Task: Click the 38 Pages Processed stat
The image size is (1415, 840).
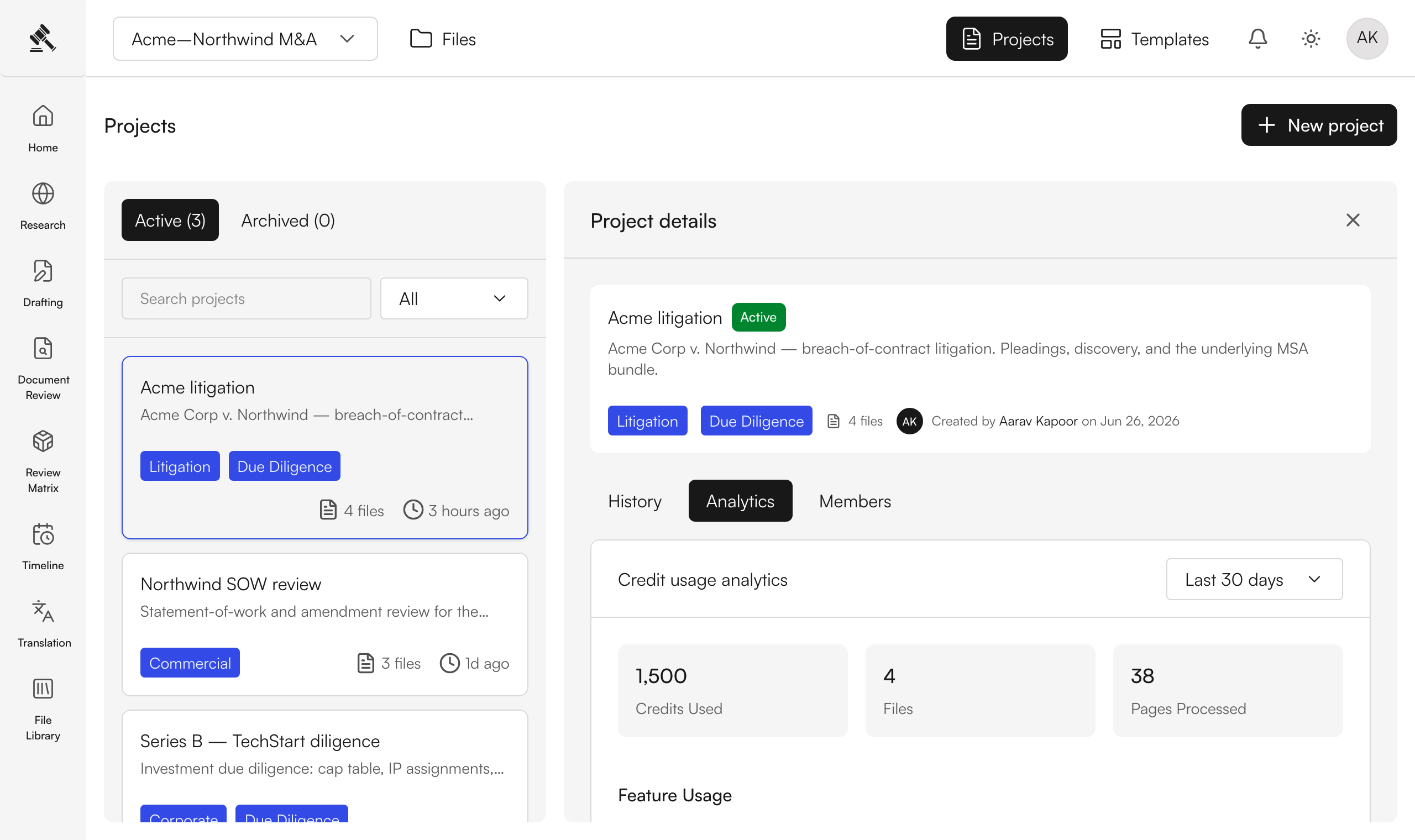Action: [1228, 691]
